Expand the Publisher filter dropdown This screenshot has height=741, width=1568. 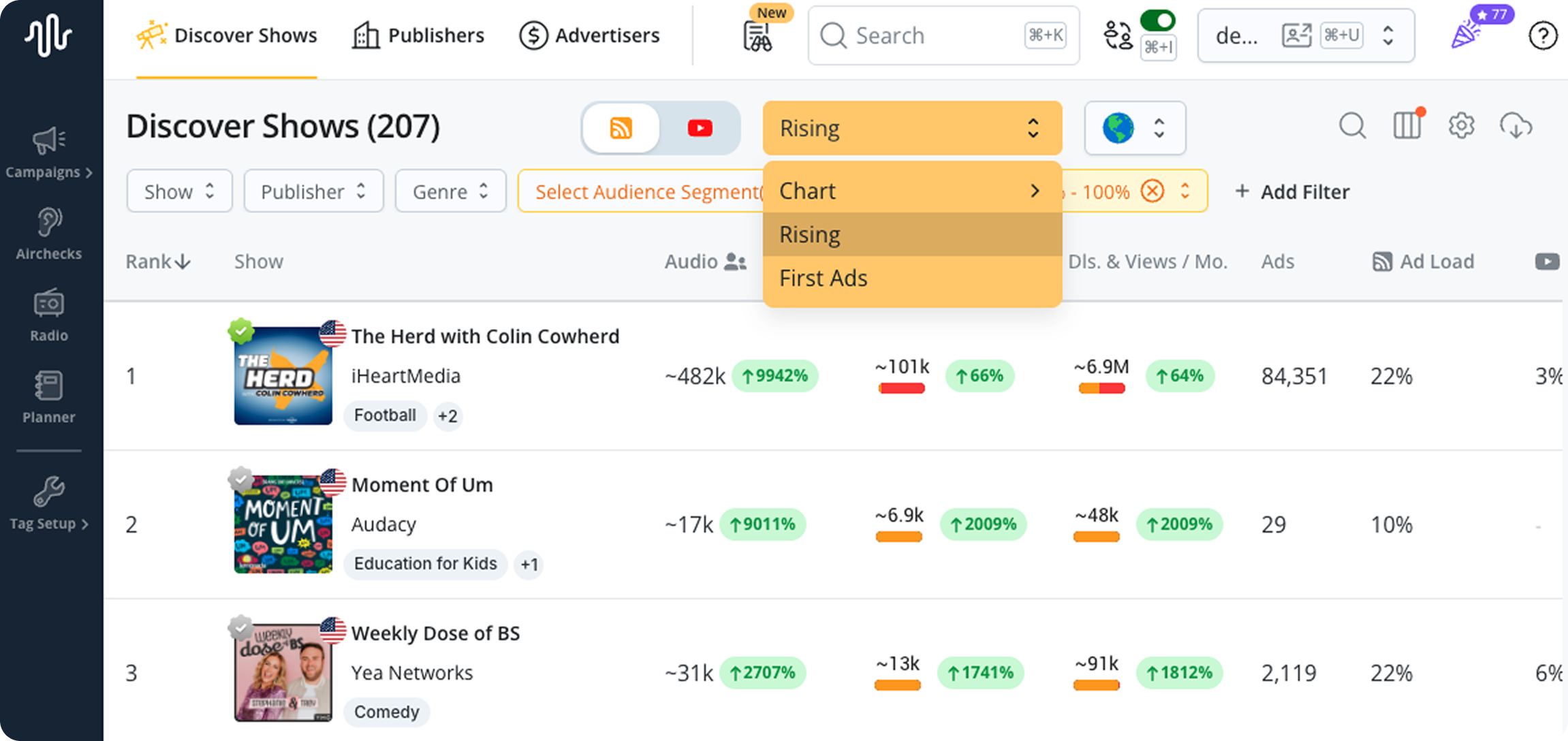(313, 191)
